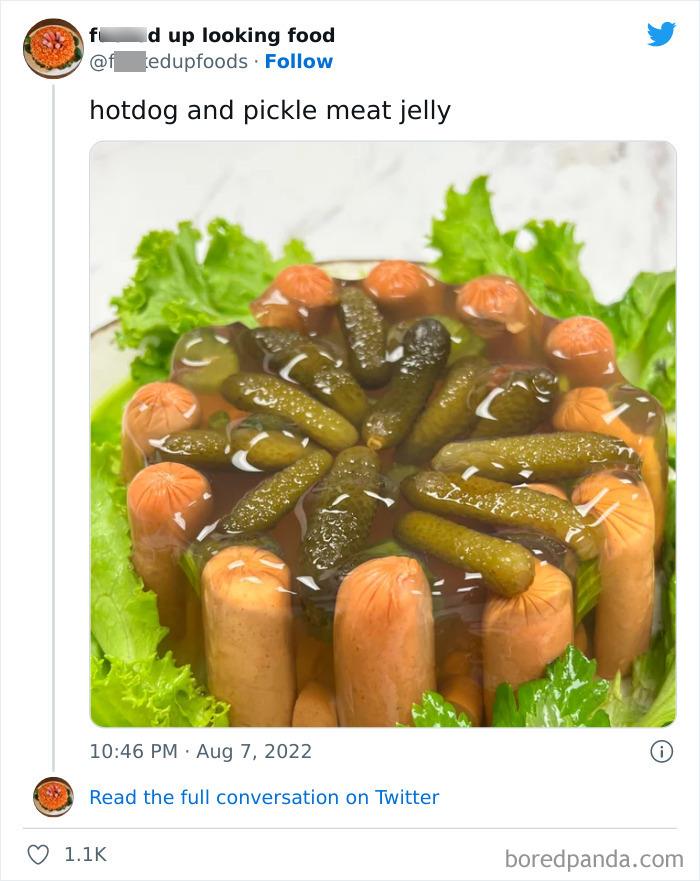Click the 1.1K likes count
This screenshot has width=700, height=881.
coord(85,854)
